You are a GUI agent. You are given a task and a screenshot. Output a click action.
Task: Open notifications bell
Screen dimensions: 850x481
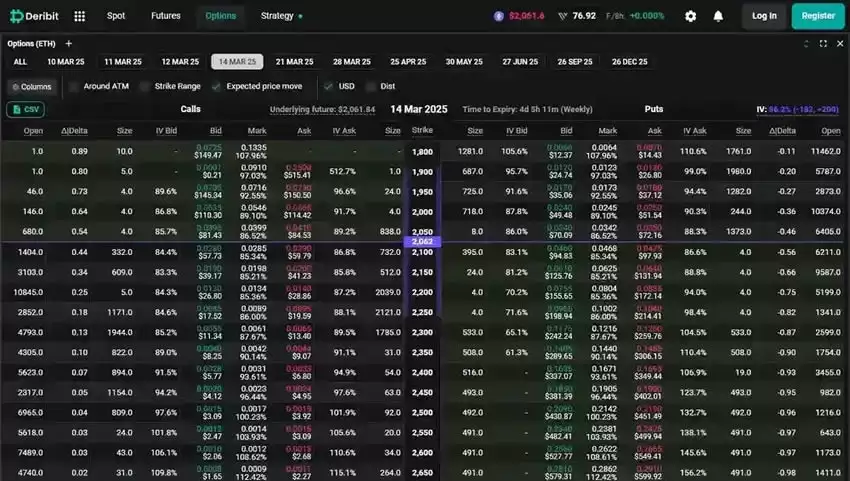[718, 16]
